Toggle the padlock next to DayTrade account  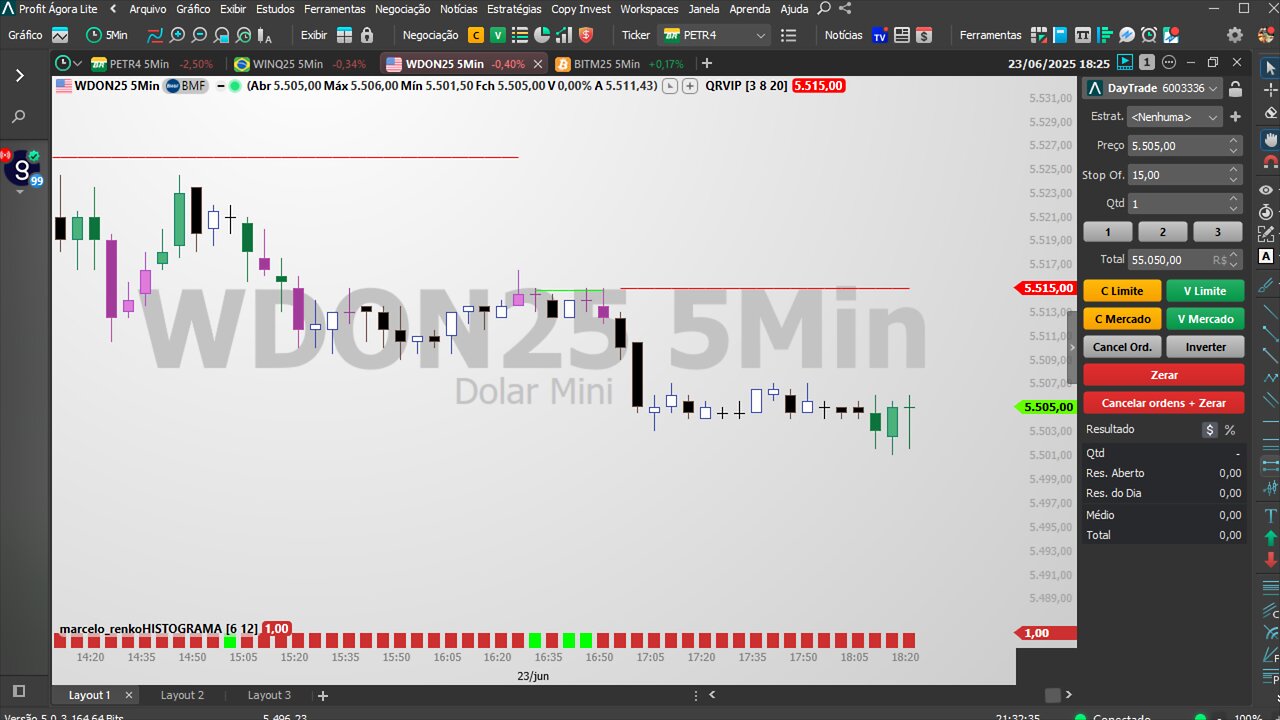[1236, 88]
